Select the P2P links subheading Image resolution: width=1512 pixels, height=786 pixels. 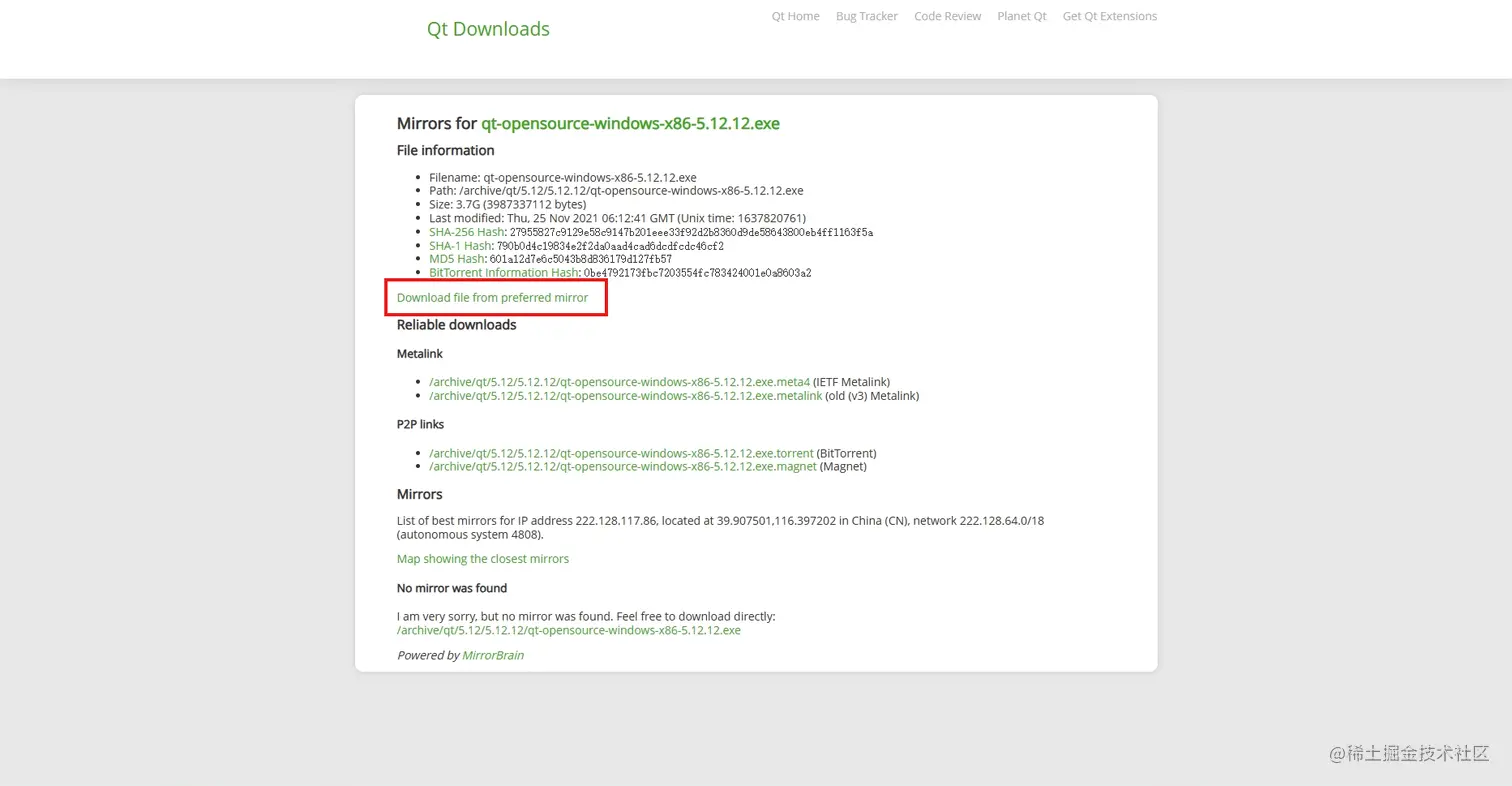(x=420, y=424)
